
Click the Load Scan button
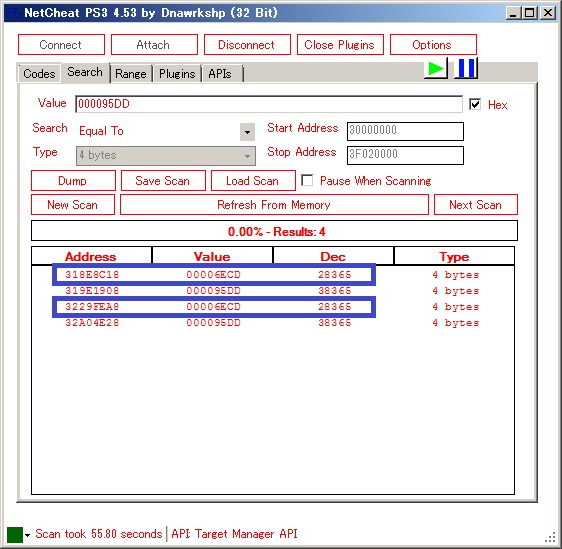click(253, 181)
